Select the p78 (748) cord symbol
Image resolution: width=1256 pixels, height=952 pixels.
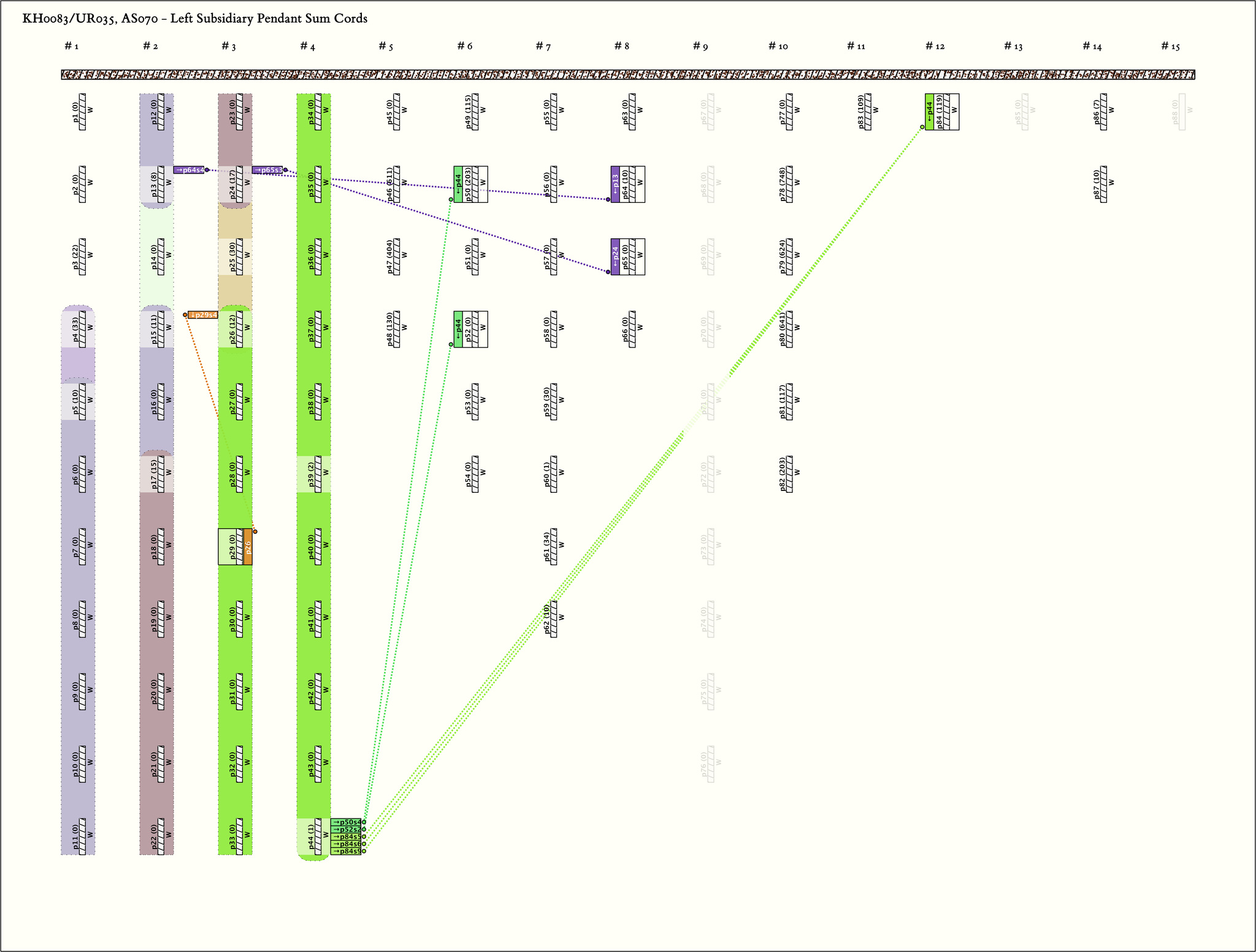coord(789,184)
